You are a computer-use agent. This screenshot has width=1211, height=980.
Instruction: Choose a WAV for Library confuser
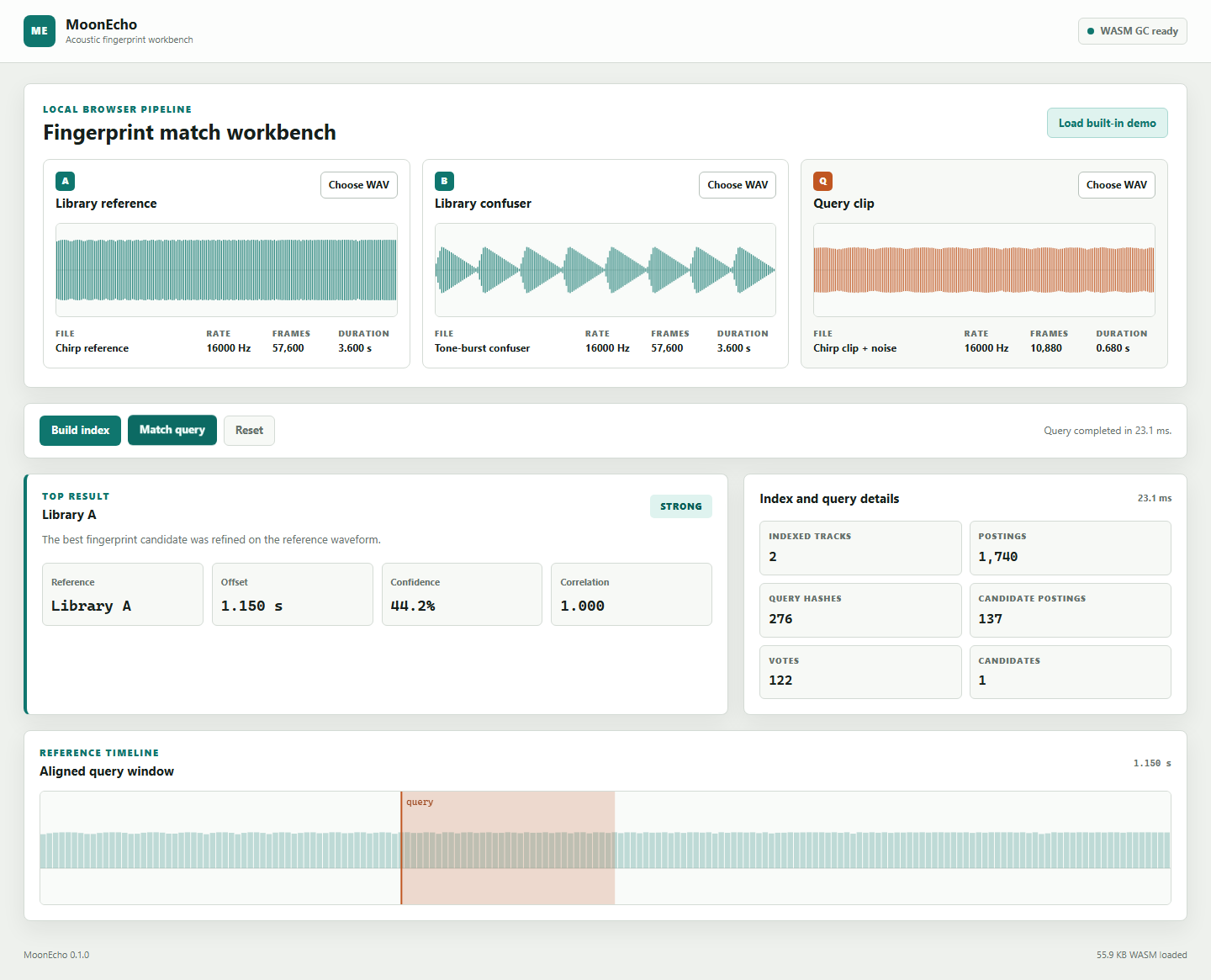[738, 185]
